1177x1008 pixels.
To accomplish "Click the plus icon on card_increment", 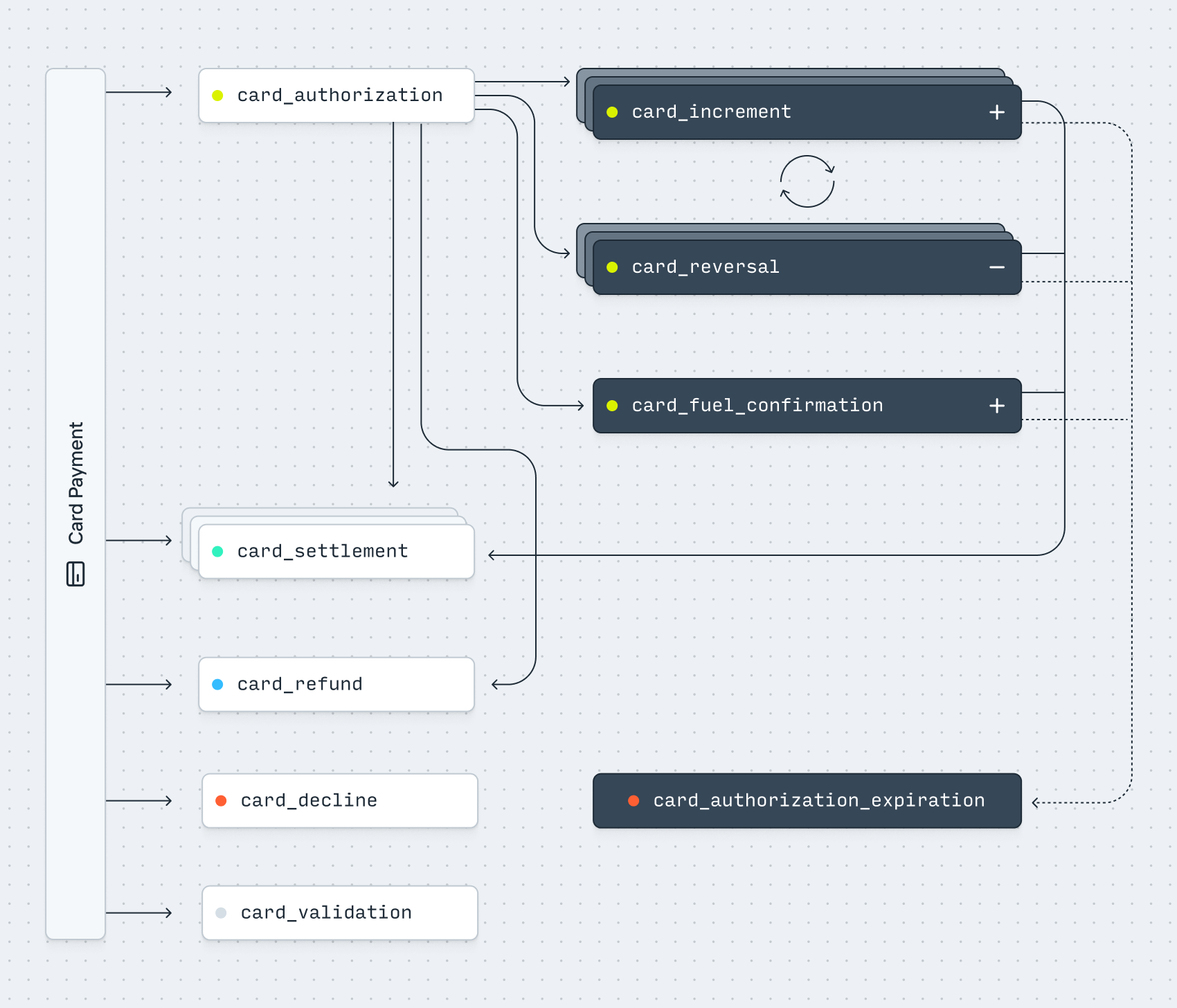I will [x=996, y=112].
